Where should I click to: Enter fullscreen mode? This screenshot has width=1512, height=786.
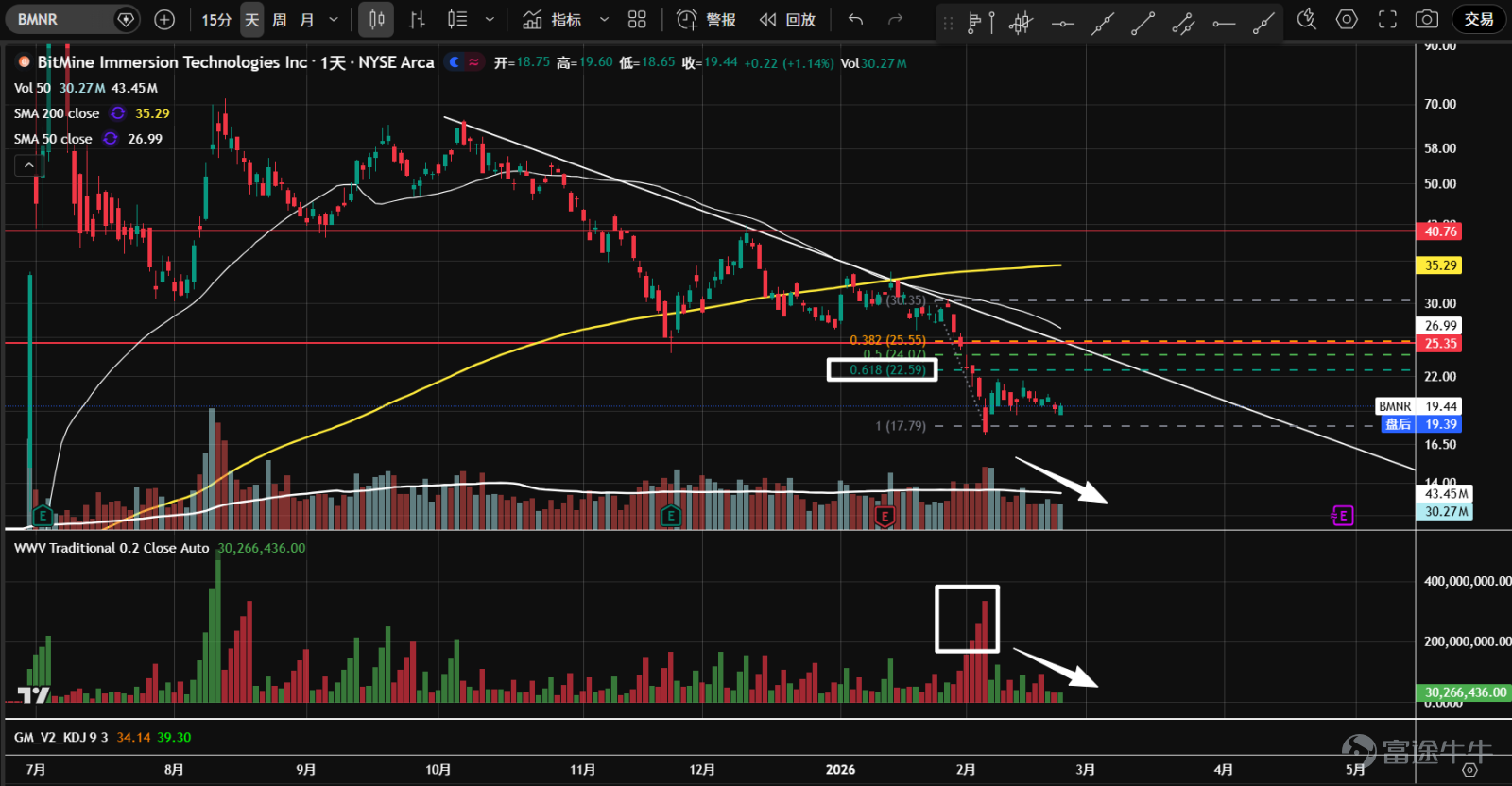[1387, 19]
